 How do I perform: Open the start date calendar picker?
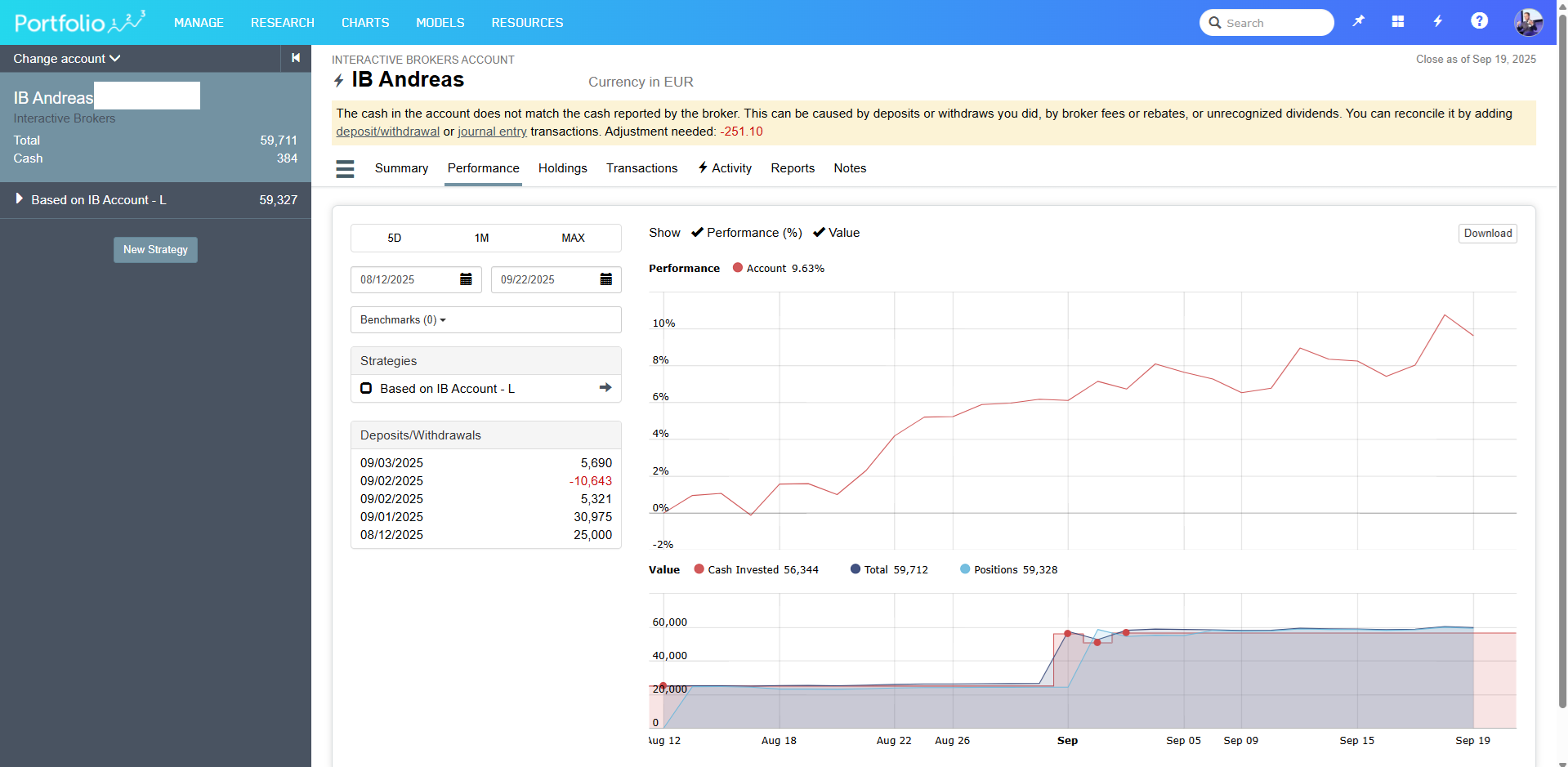click(466, 279)
